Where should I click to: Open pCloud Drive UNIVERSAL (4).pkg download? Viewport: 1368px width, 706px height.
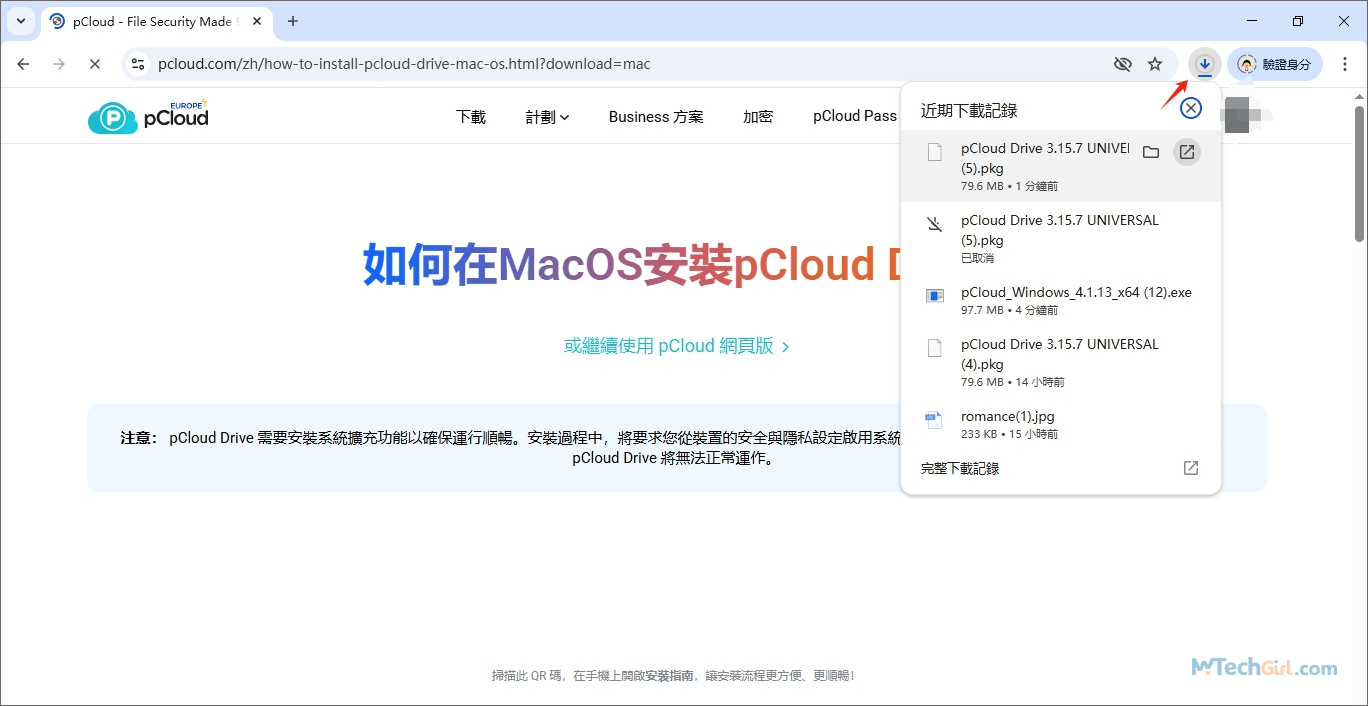[x=1061, y=362]
